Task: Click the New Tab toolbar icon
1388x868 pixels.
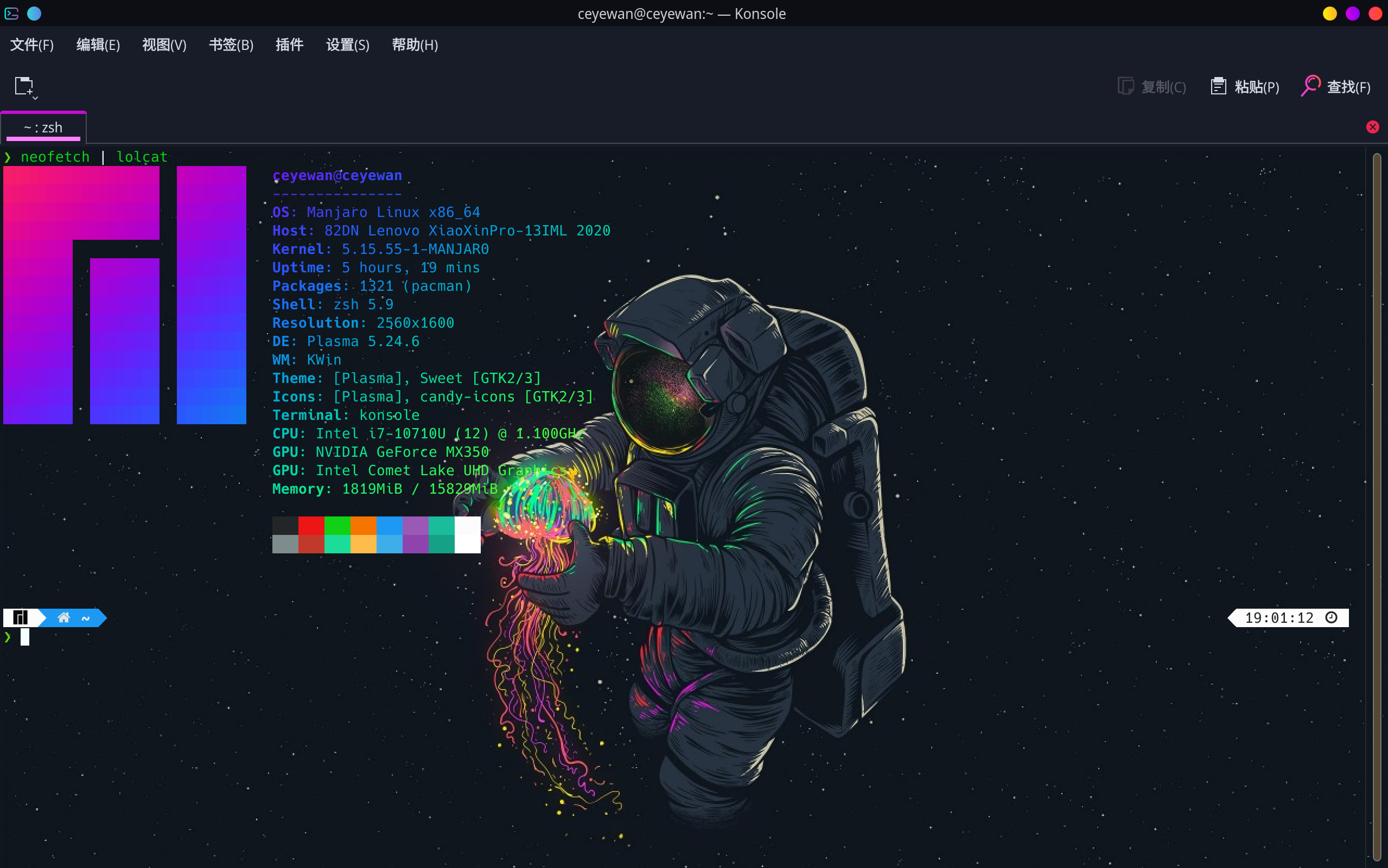Action: point(23,86)
